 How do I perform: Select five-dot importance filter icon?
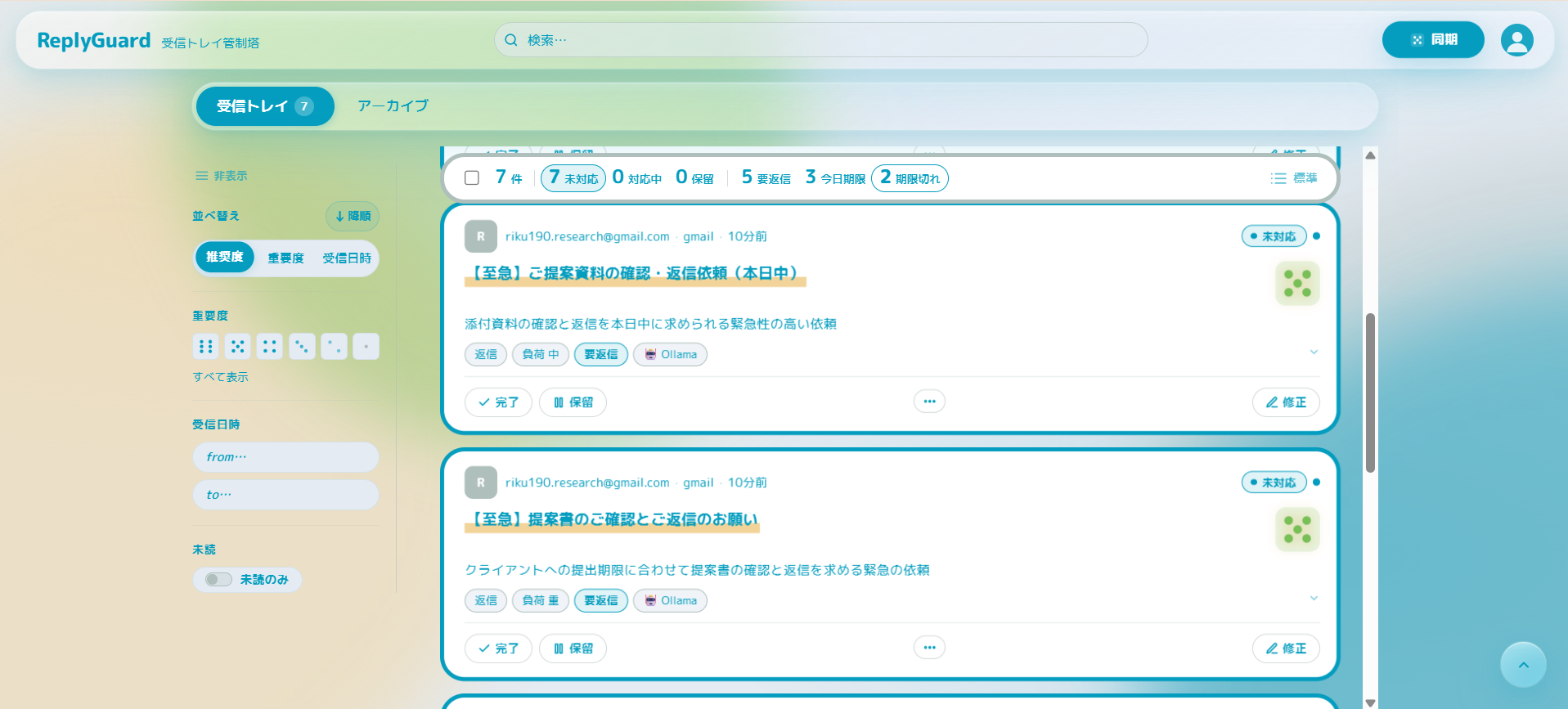coord(238,347)
